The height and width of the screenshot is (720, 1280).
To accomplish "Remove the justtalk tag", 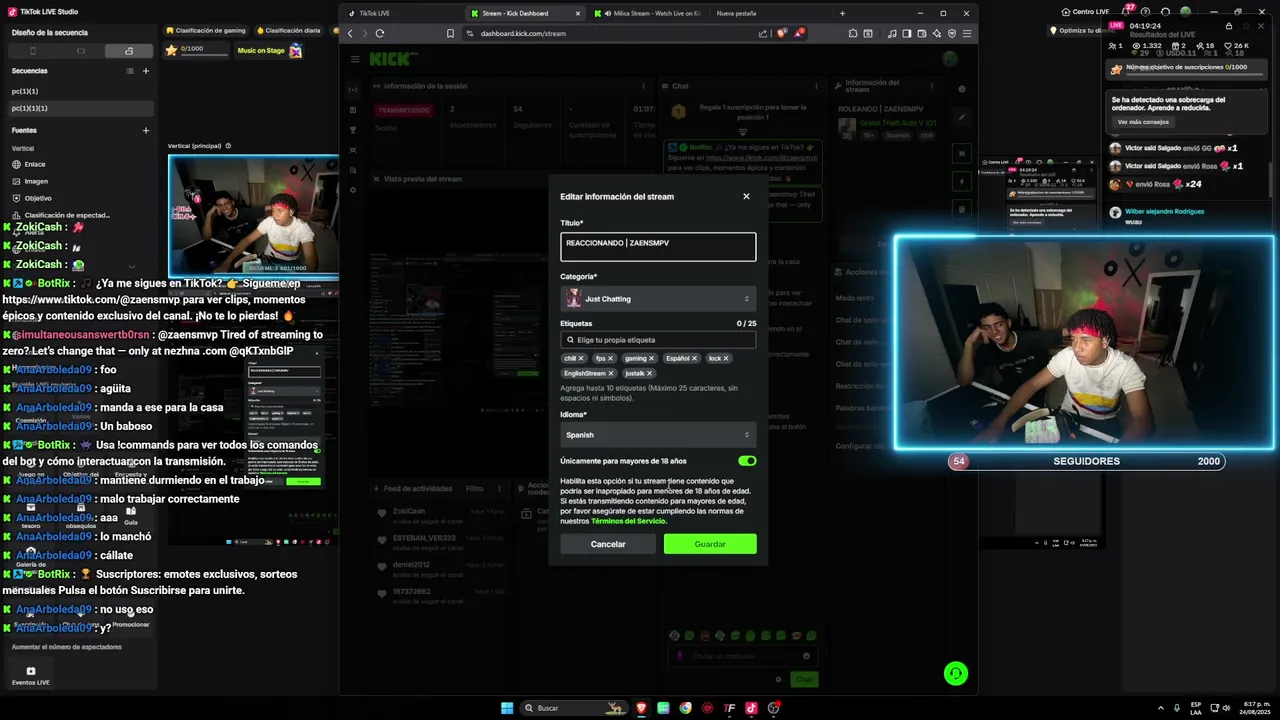I will click(649, 373).
